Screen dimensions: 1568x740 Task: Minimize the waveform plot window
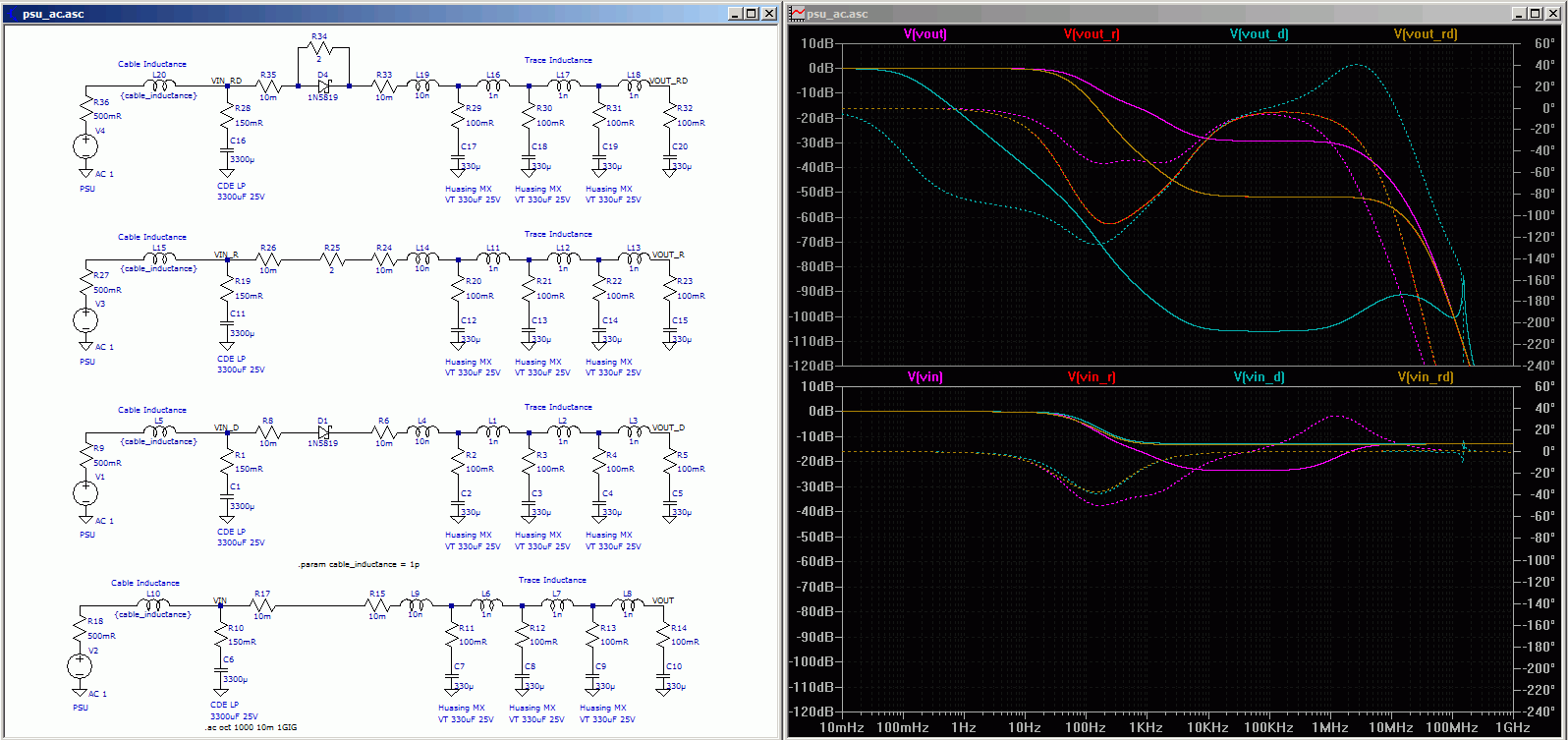click(x=1521, y=14)
